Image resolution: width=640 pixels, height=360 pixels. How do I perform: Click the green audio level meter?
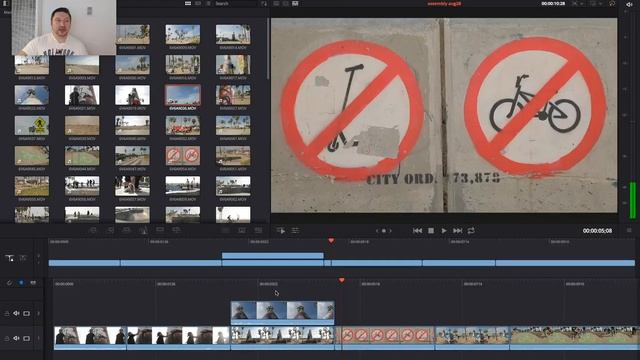pos(633,200)
